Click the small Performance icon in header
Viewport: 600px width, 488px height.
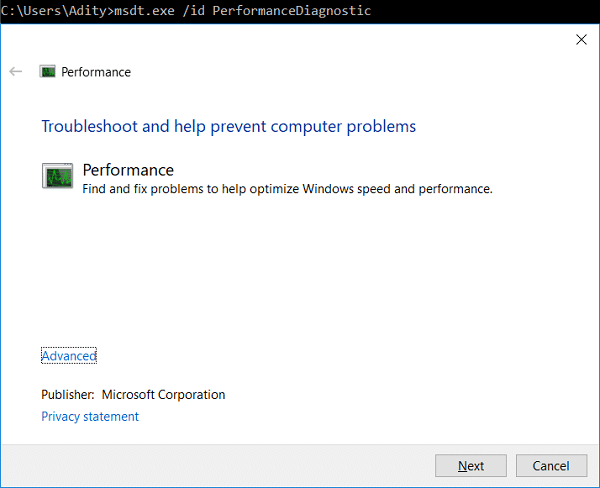pyautogui.click(x=47, y=72)
